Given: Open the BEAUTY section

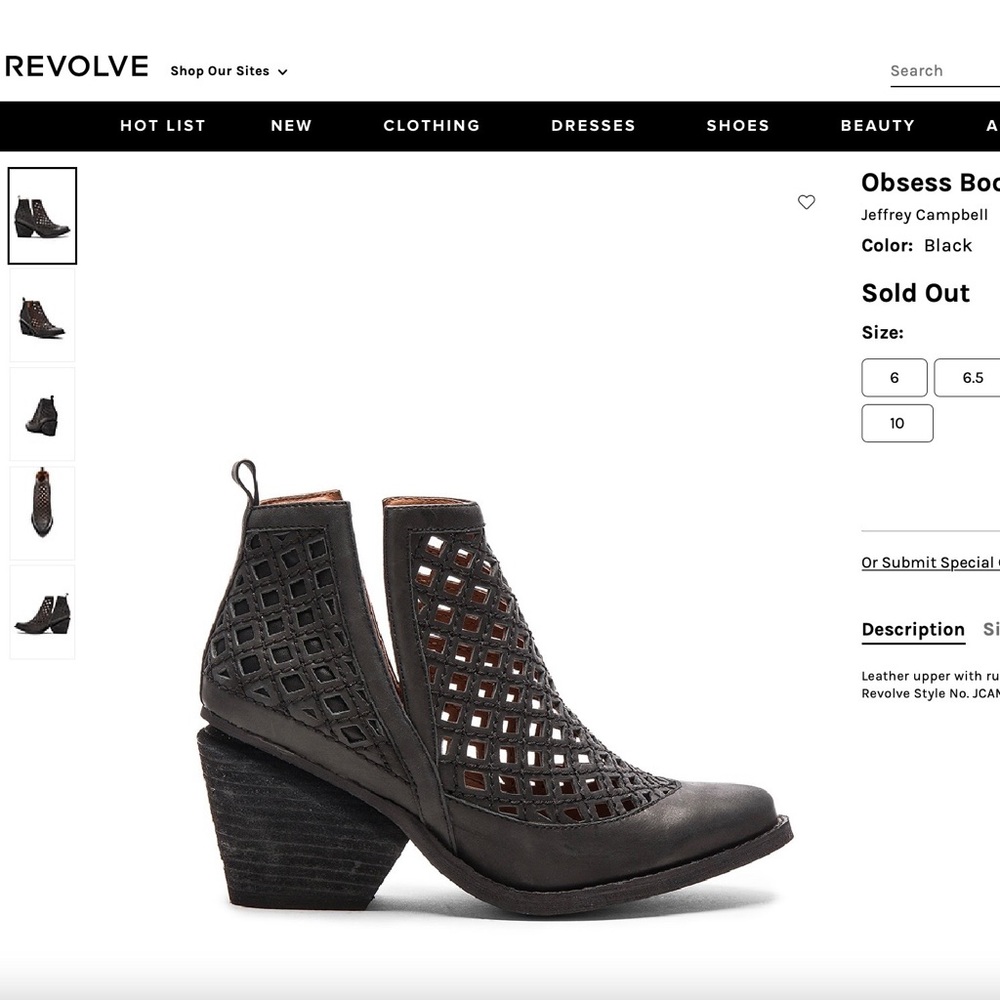Looking at the screenshot, I should point(877,125).
